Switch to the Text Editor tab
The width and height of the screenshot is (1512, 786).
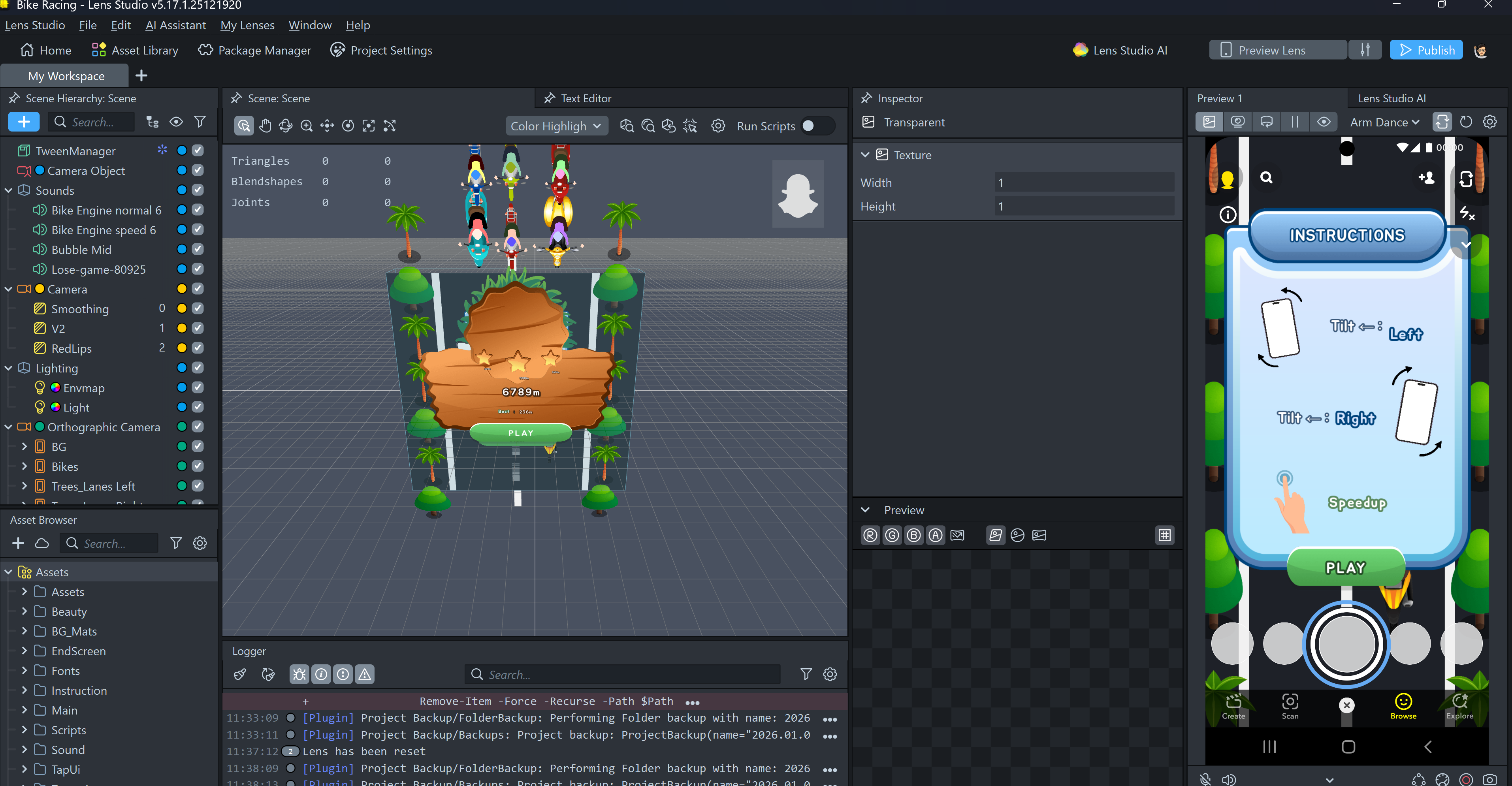coord(585,98)
